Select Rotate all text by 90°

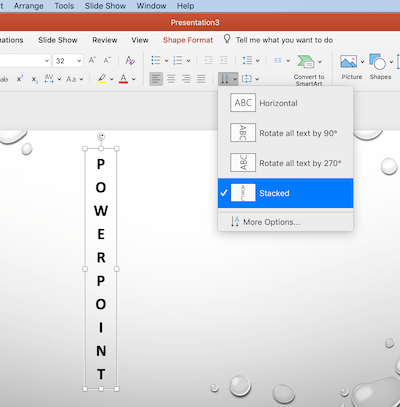pos(285,133)
